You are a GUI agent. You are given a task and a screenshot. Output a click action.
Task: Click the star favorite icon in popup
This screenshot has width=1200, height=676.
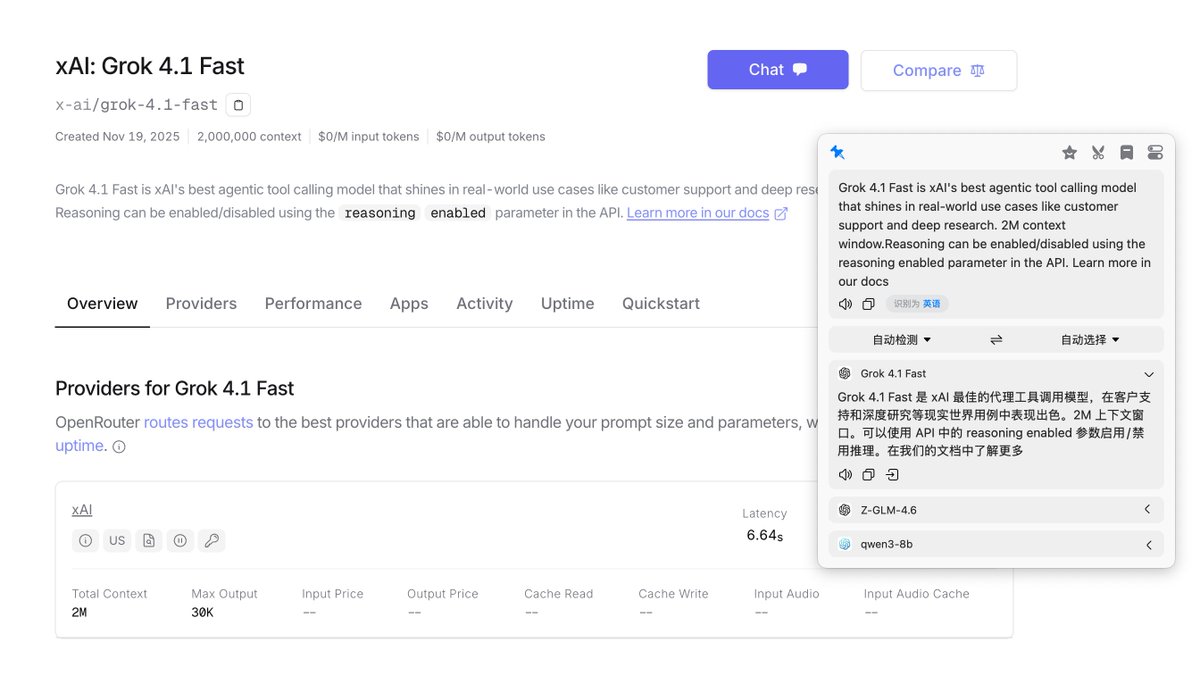1069,153
